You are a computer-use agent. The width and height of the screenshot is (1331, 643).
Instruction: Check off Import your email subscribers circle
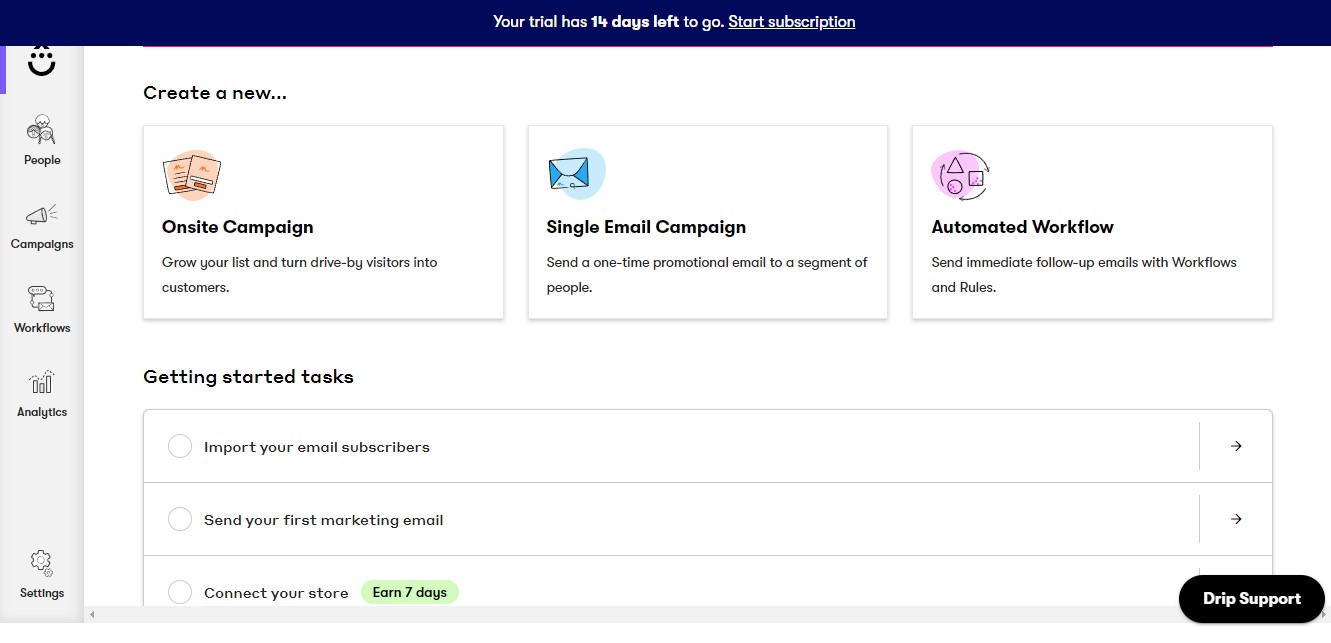[x=180, y=446]
